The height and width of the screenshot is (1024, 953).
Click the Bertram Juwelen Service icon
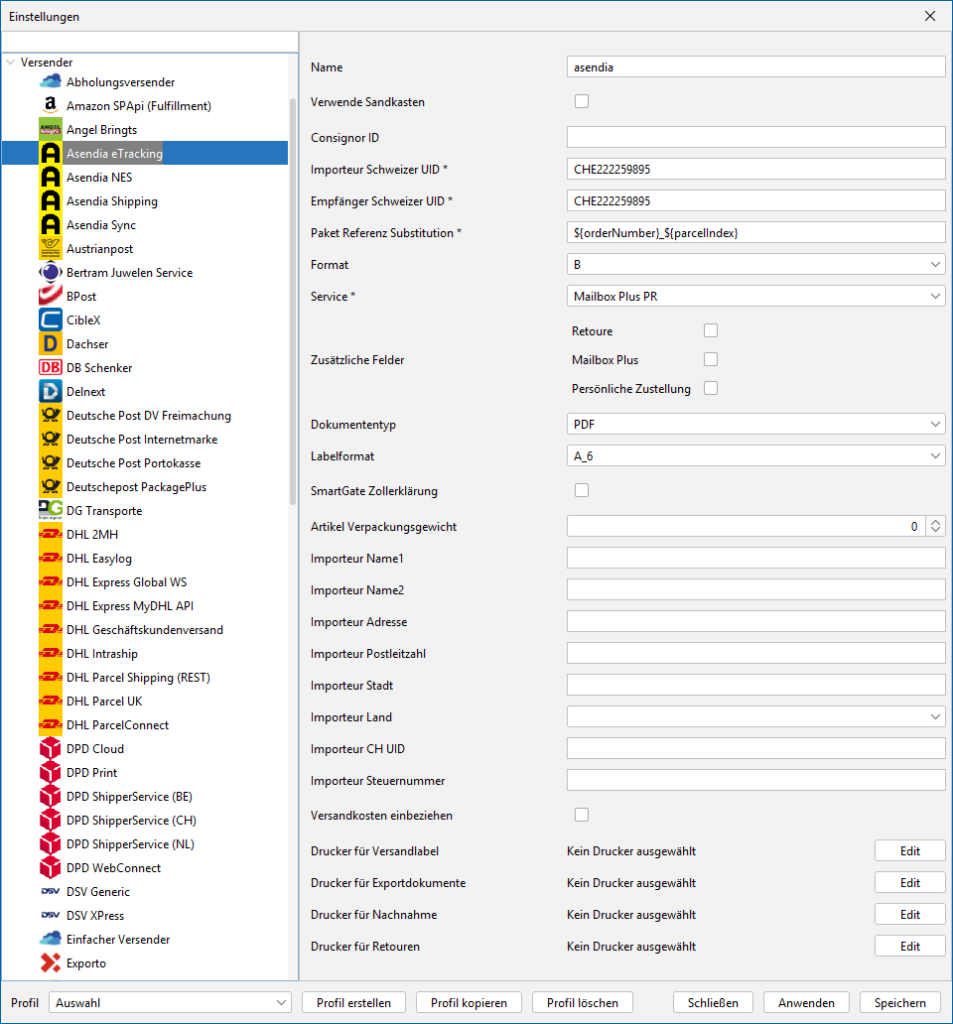point(50,273)
